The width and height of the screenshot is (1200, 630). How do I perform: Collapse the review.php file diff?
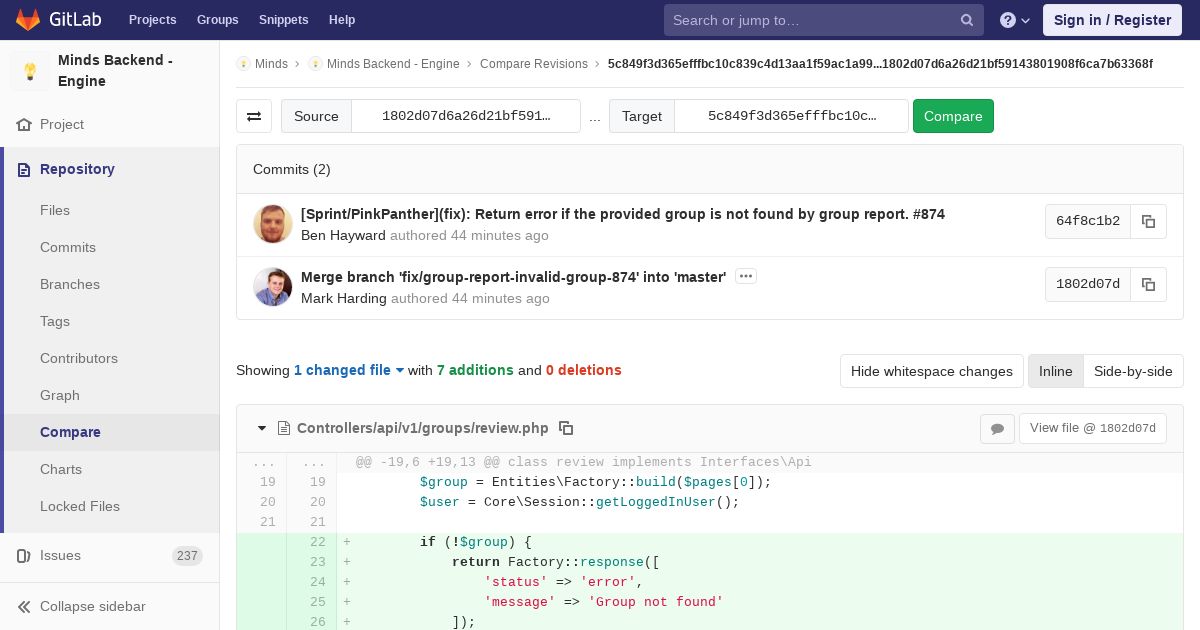[x=262, y=428]
